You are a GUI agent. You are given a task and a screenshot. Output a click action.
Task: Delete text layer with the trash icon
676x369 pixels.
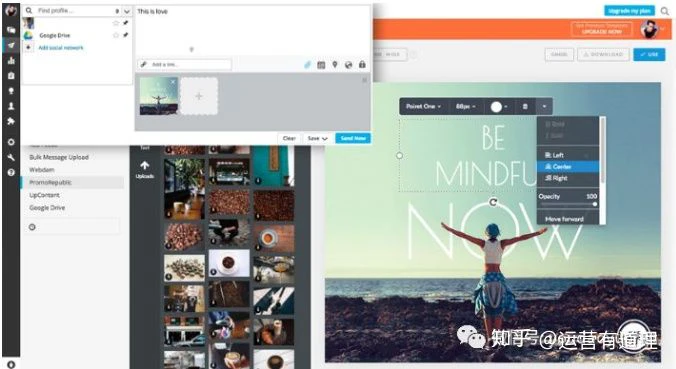[x=525, y=106]
